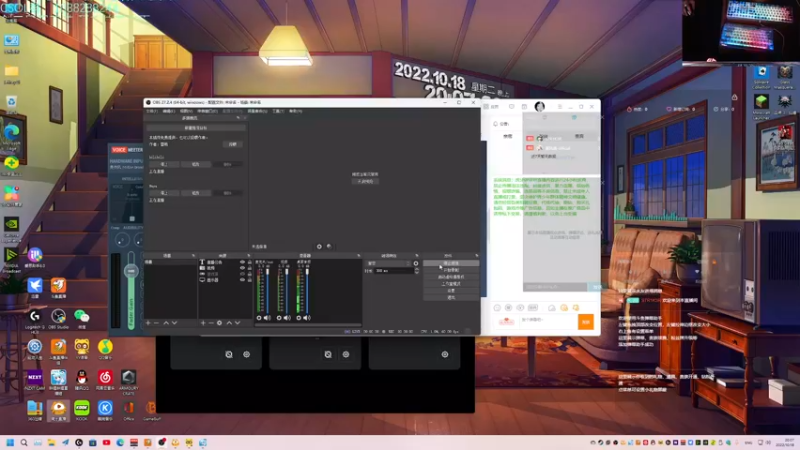Open the 视图 (View) menu in OBS
This screenshot has height=450, width=800.
click(x=186, y=111)
